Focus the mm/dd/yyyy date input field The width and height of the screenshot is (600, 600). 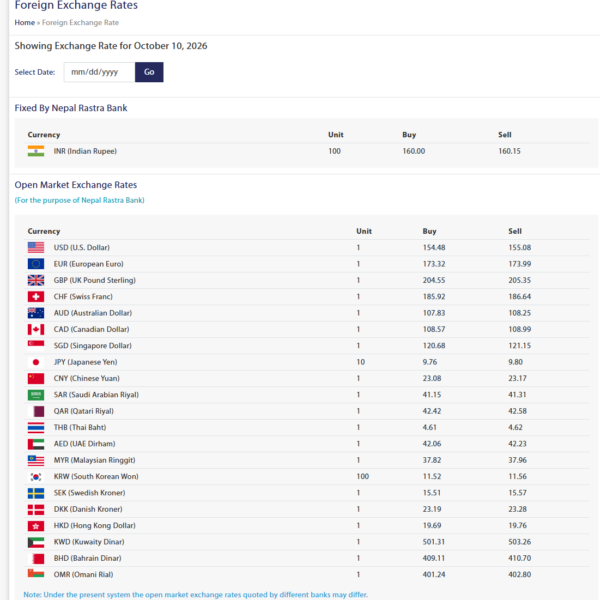99,72
